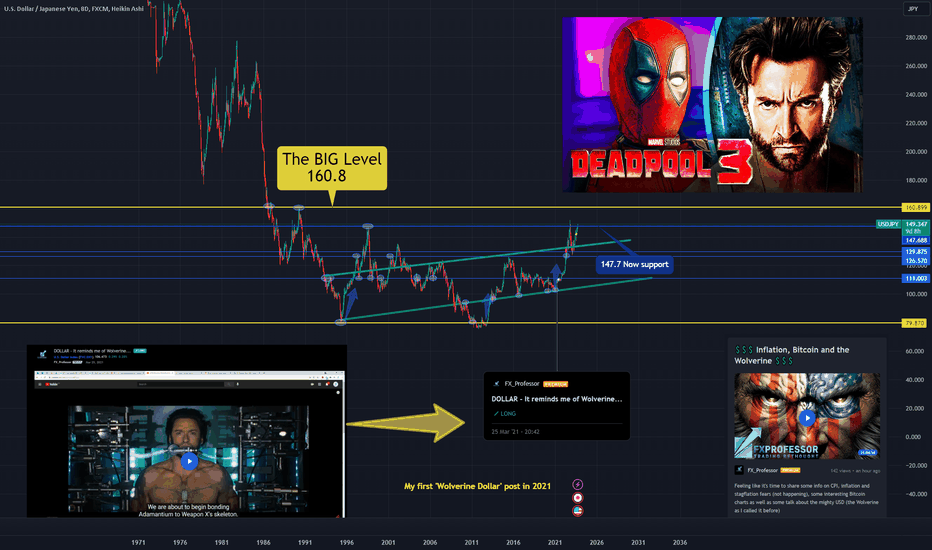Click the author logo in the Wolverine video post header

click(x=42, y=354)
